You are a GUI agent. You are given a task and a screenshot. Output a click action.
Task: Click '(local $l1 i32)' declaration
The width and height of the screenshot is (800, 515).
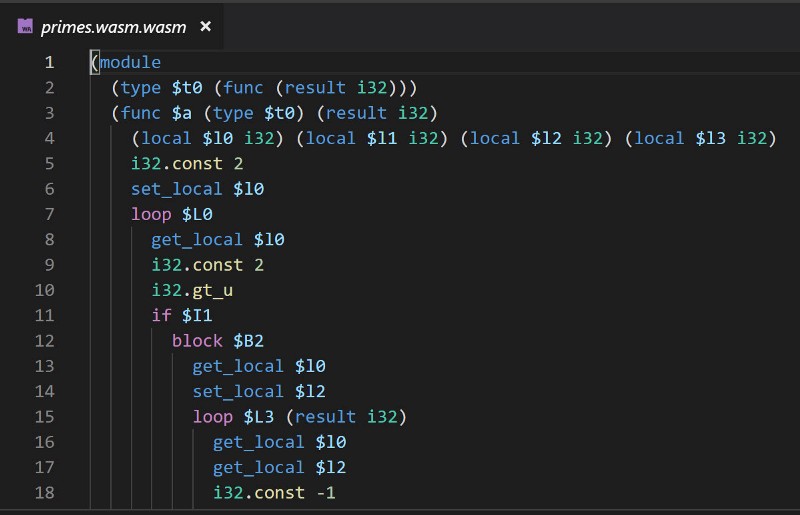point(372,138)
